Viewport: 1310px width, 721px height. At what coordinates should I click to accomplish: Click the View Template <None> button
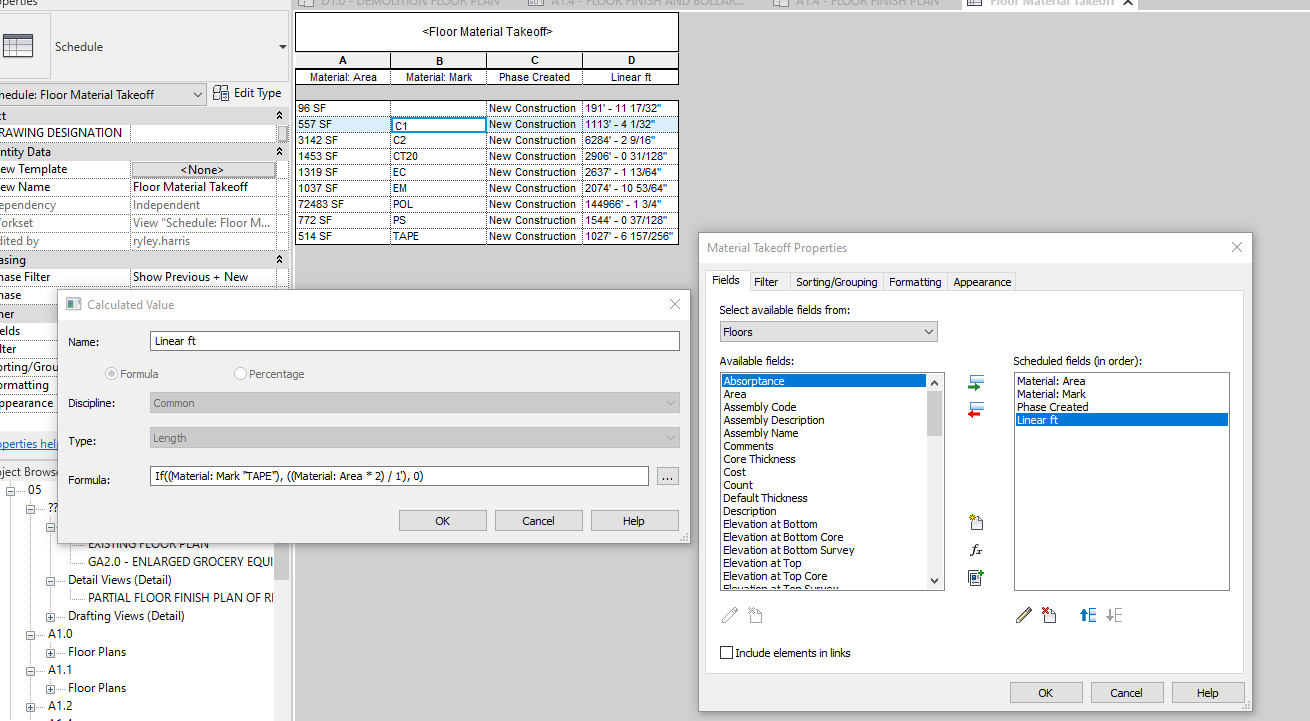point(202,170)
